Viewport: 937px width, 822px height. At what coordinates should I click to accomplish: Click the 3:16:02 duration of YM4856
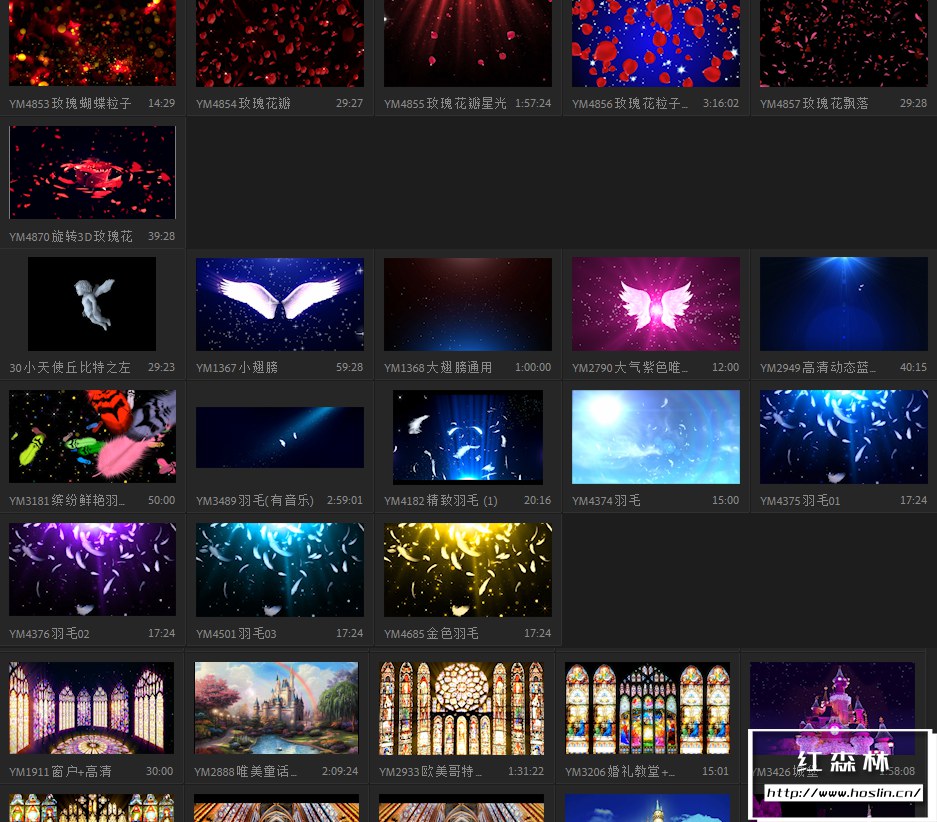click(x=721, y=103)
